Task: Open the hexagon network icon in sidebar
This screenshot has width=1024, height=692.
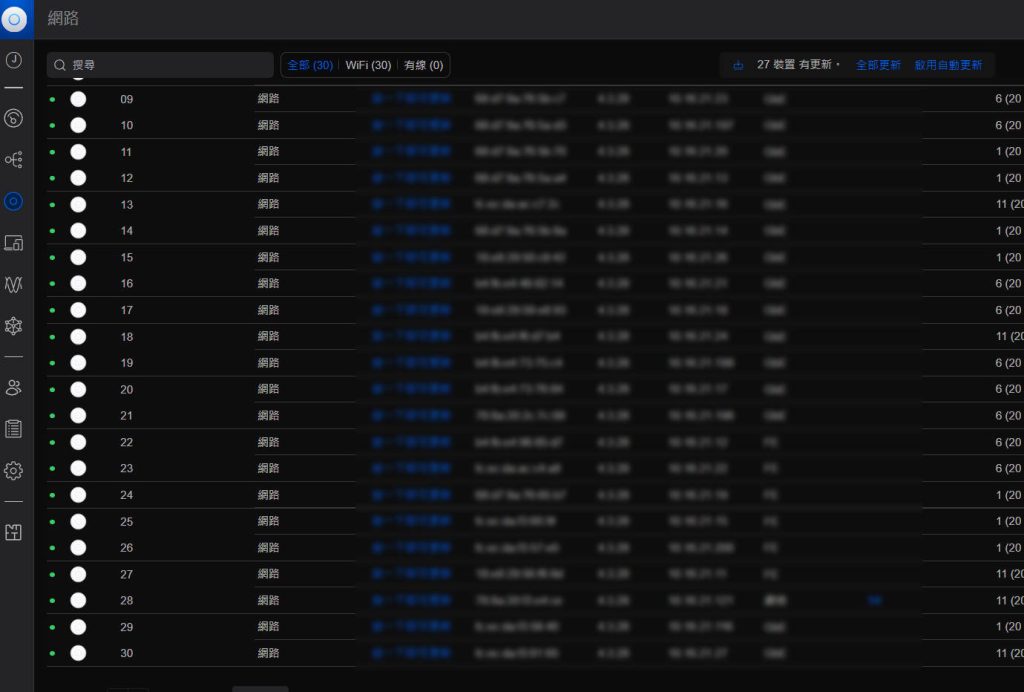Action: tap(14, 326)
